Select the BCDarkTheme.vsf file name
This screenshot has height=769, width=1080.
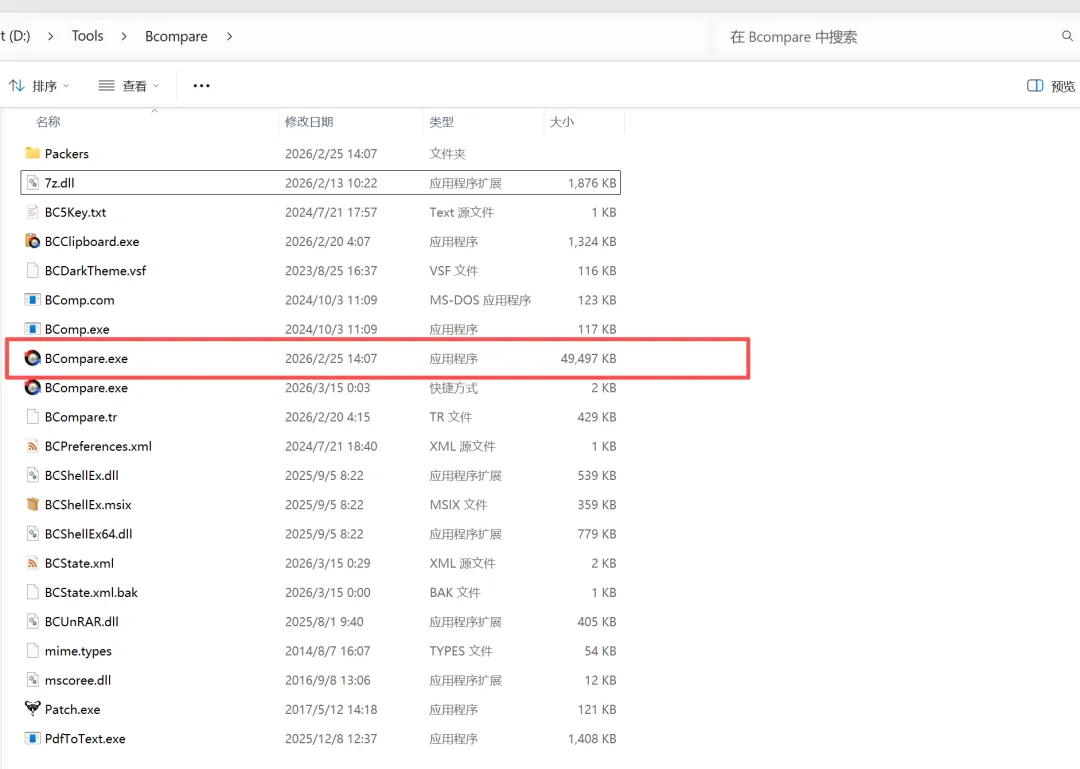click(95, 271)
